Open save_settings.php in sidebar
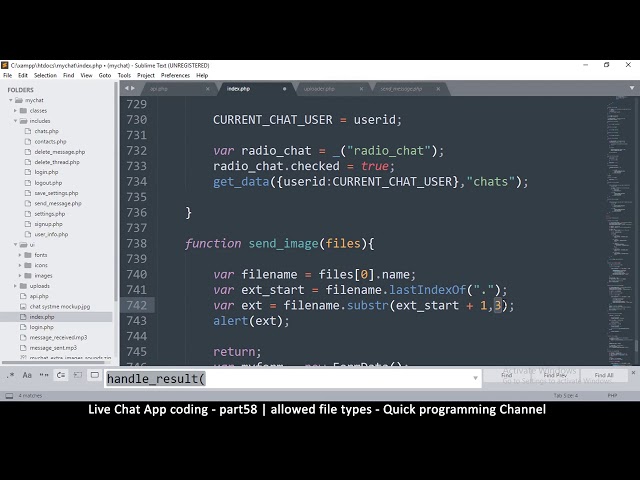Image resolution: width=640 pixels, height=480 pixels. (56, 193)
